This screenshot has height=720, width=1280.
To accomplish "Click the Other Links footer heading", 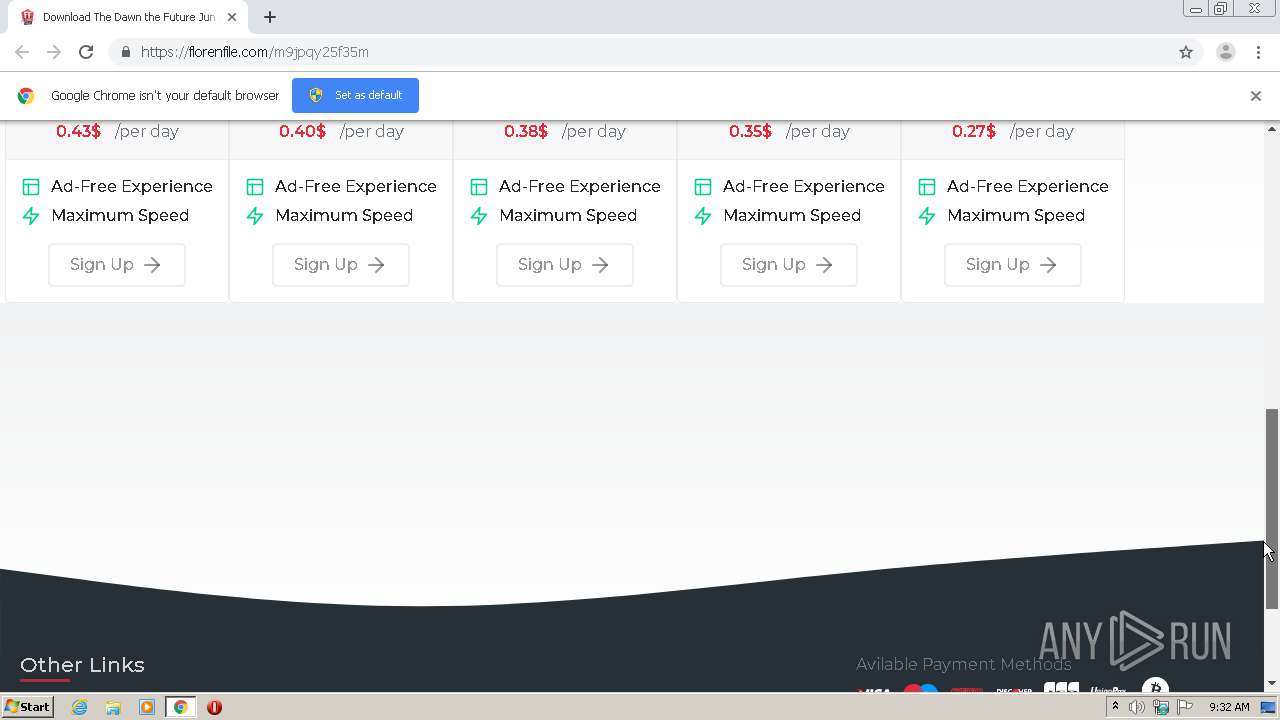I will point(82,665).
